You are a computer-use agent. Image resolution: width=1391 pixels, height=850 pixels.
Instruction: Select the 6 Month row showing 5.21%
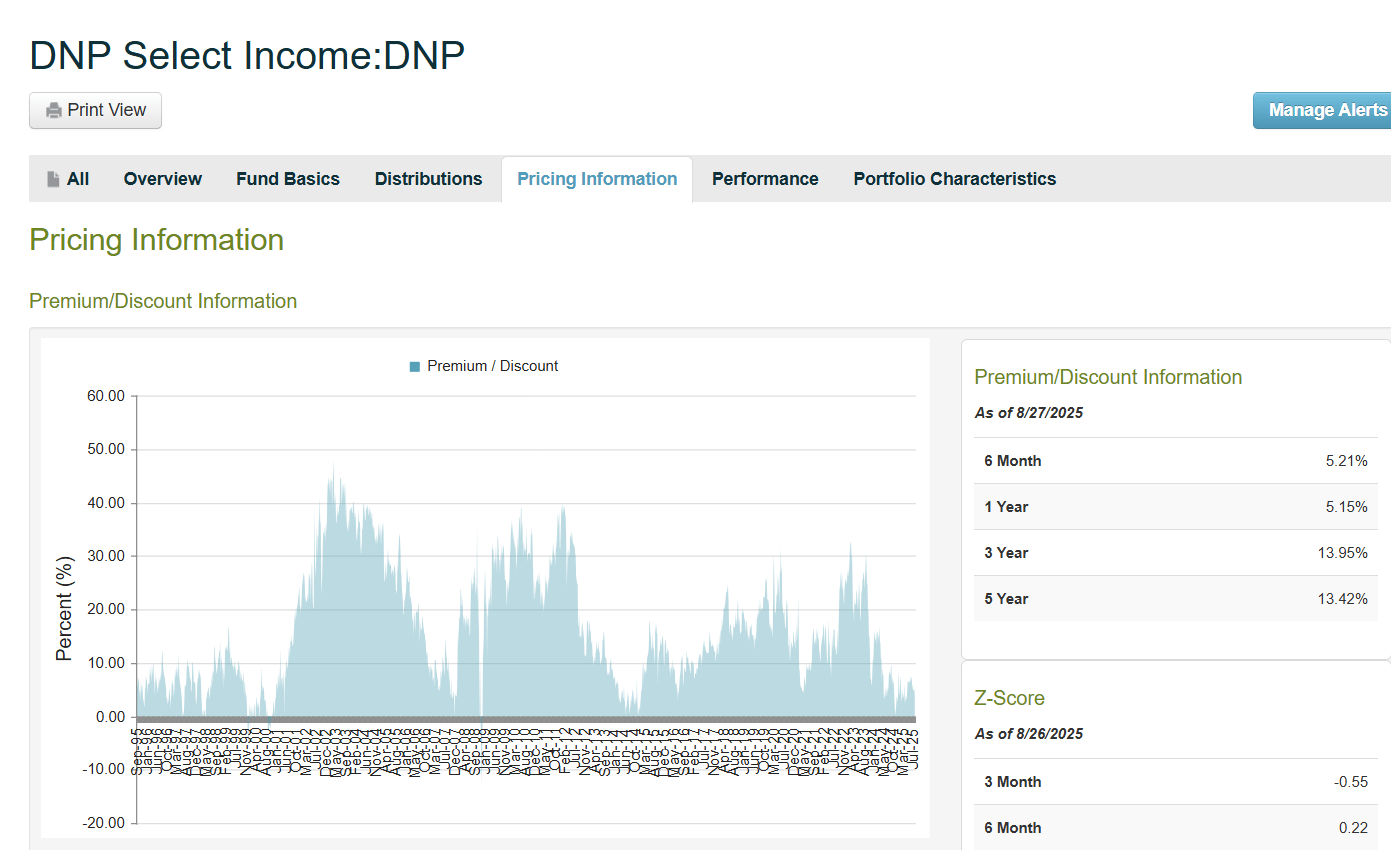pyautogui.click(x=1175, y=461)
